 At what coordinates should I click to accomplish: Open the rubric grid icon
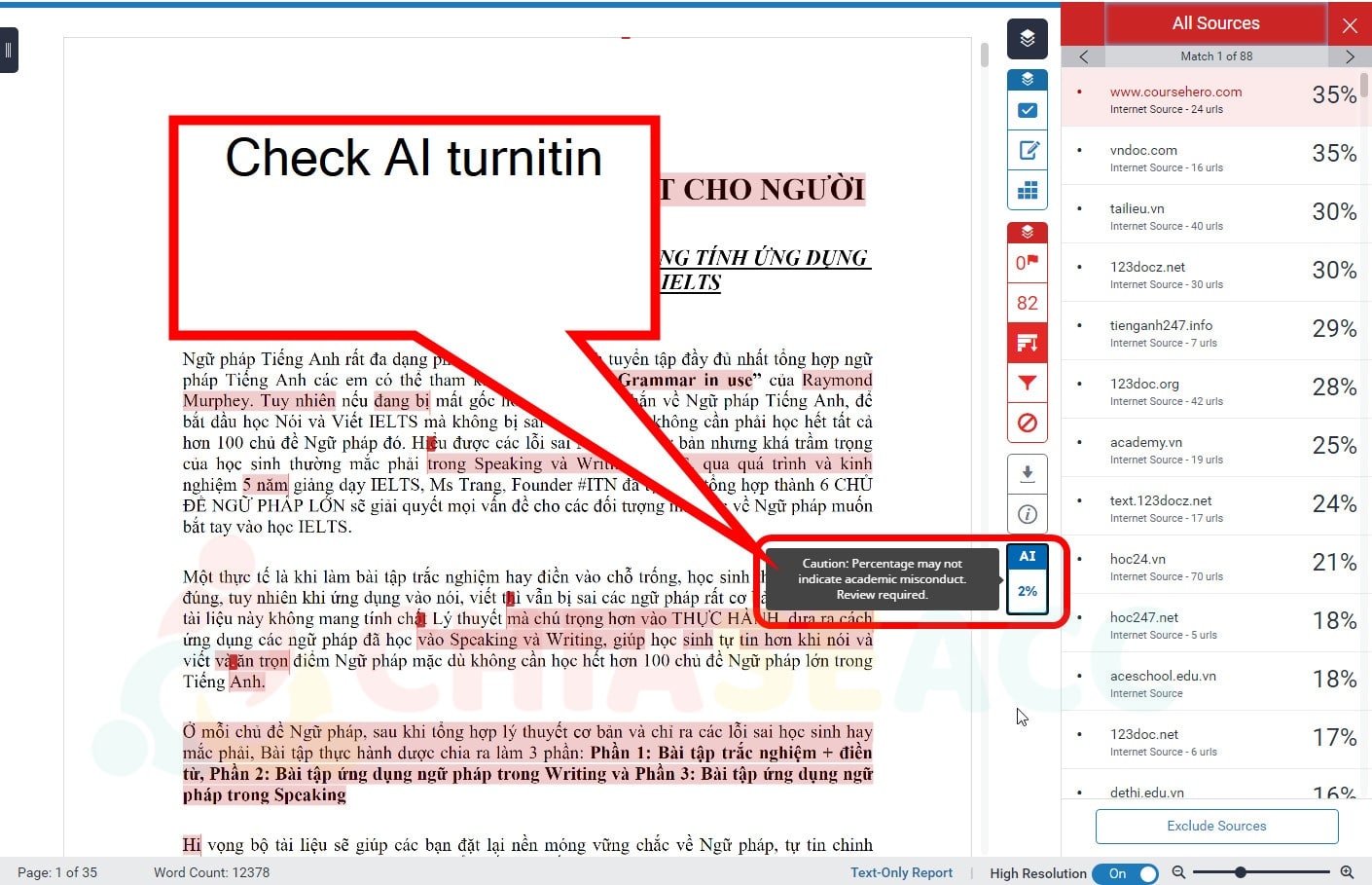coord(1028,190)
